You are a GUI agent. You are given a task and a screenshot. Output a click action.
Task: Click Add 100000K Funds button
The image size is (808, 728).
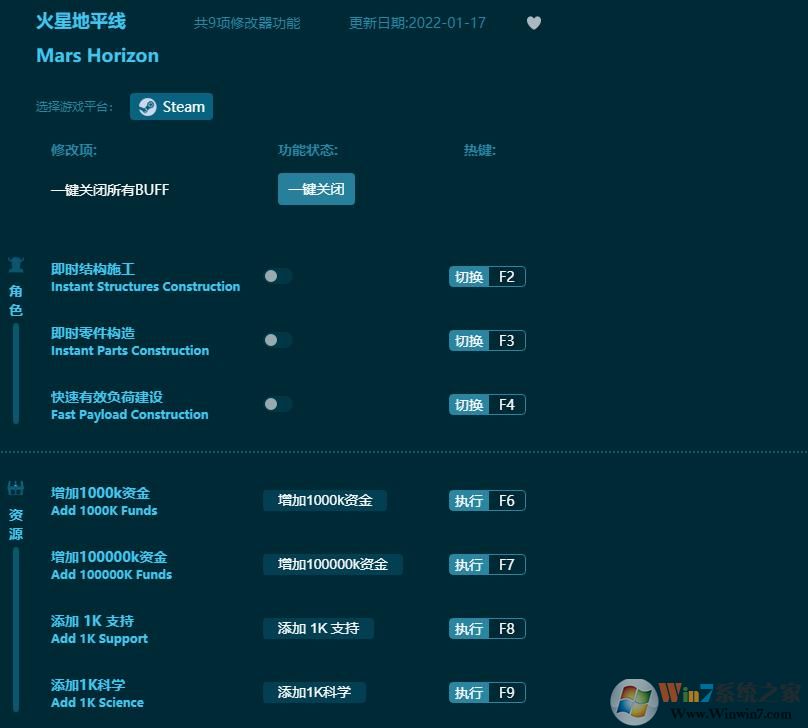click(x=332, y=564)
